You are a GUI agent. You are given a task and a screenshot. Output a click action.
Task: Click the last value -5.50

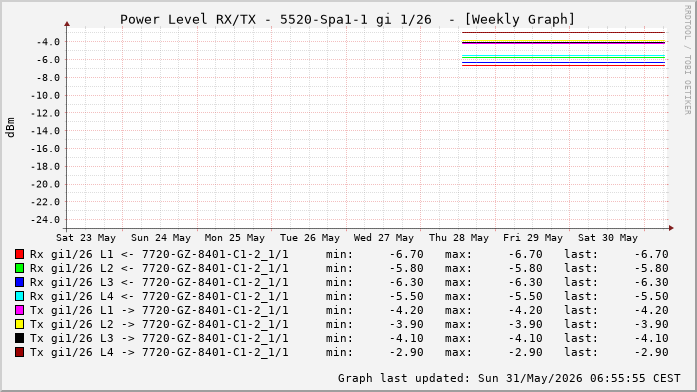[x=651, y=296]
